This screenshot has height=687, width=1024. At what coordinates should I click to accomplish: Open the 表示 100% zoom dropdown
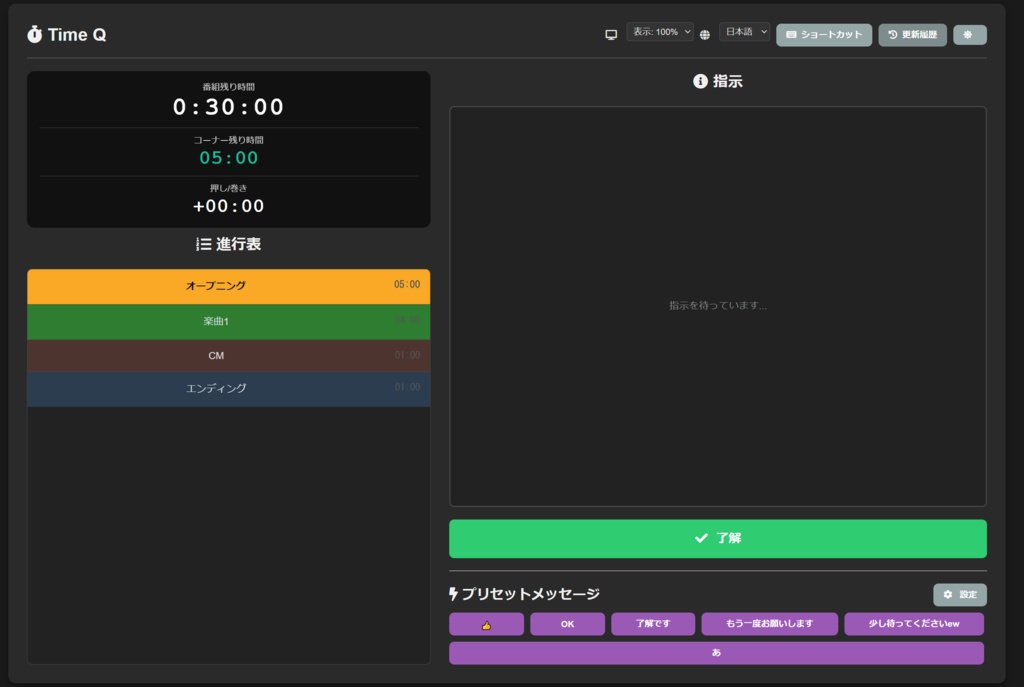pyautogui.click(x=662, y=31)
